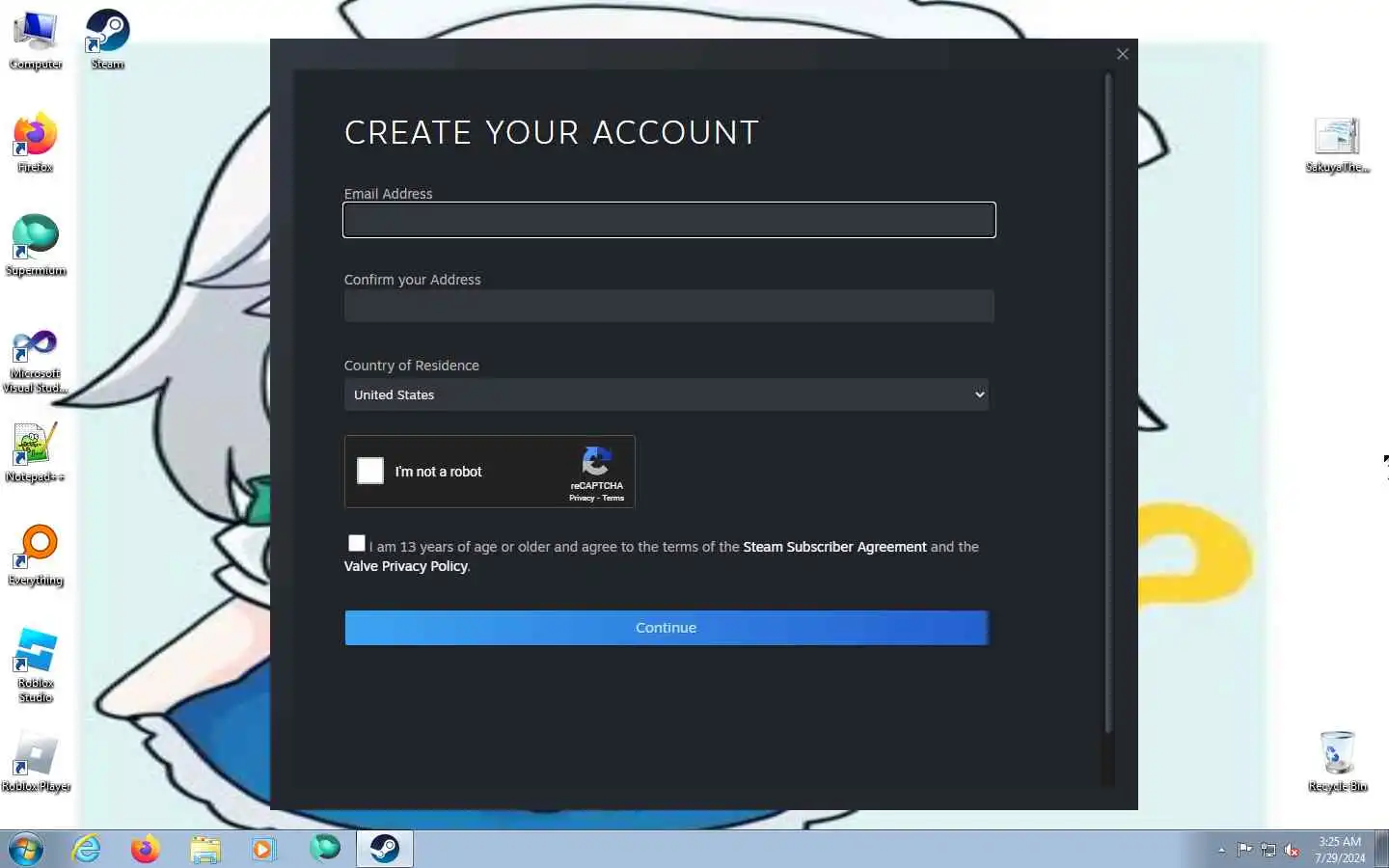Open the Action Center flag icon
The height and width of the screenshot is (868, 1389).
coord(1244,850)
